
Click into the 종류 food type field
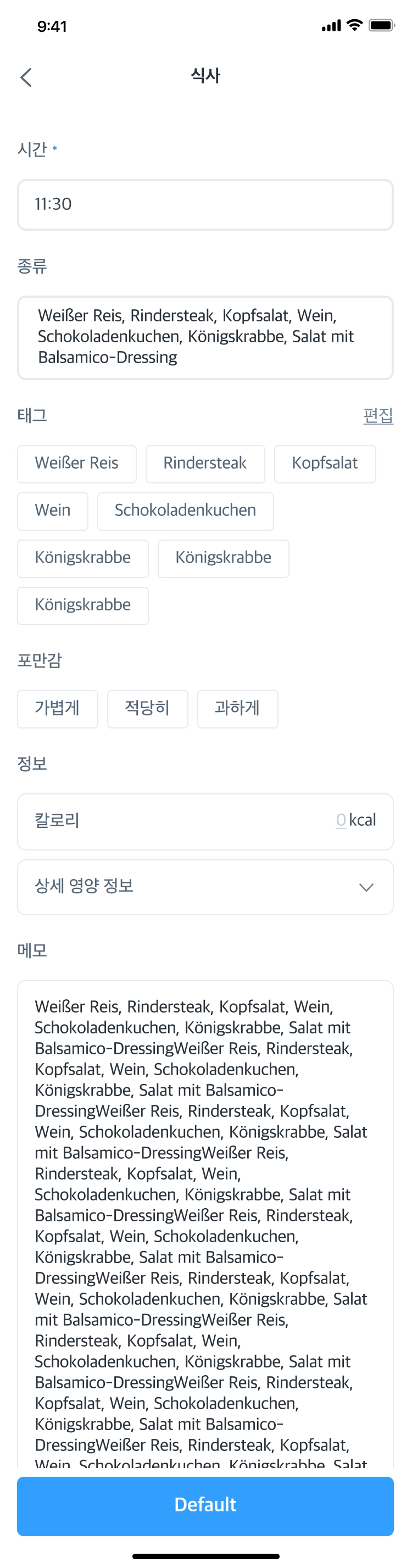tap(205, 337)
